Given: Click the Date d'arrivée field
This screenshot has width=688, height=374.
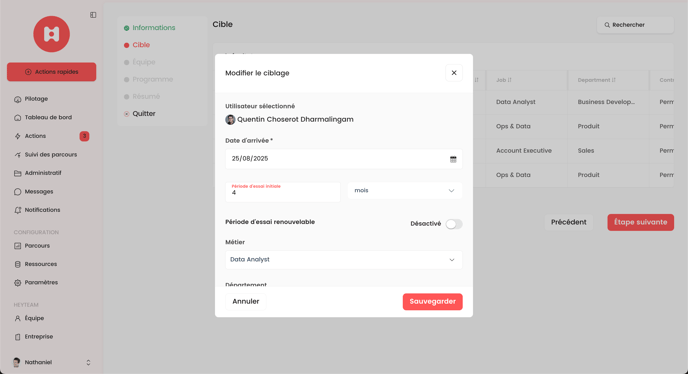Looking at the screenshot, I should click(344, 159).
